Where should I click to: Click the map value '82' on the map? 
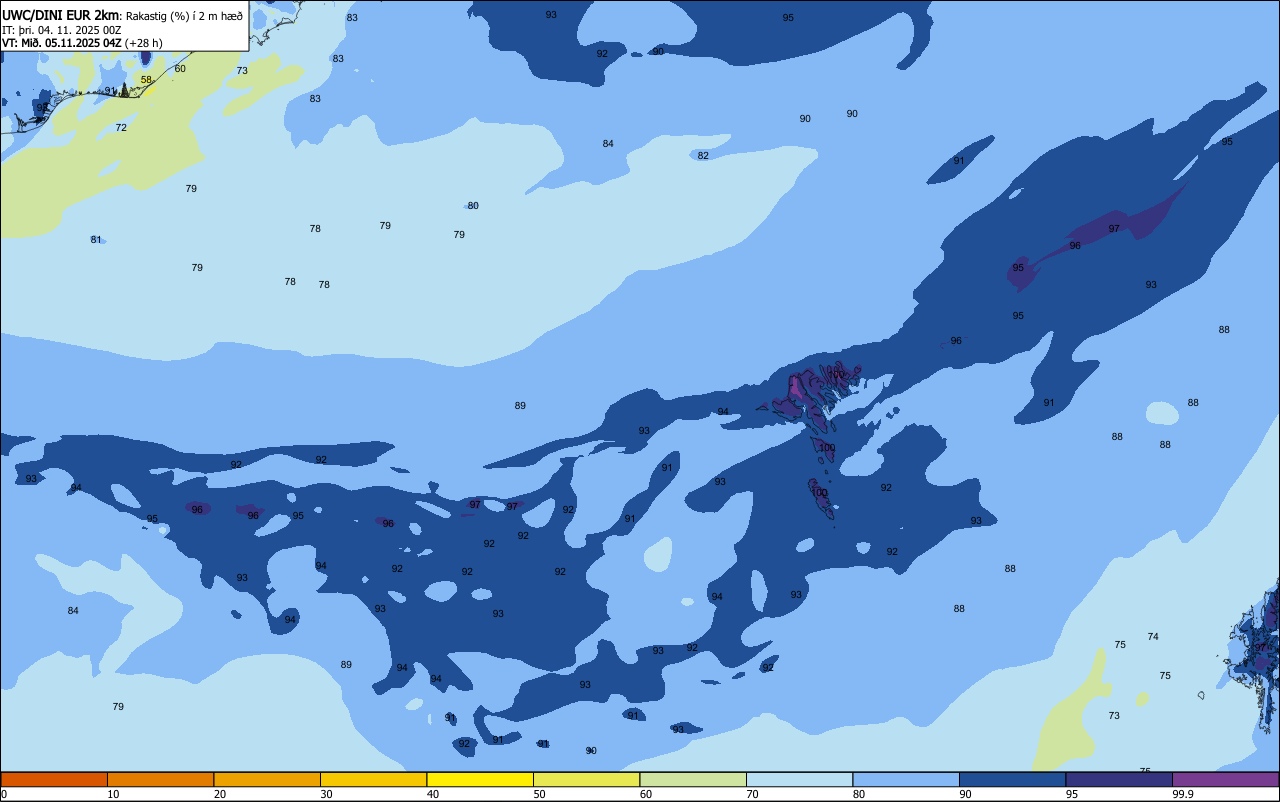tap(703, 156)
